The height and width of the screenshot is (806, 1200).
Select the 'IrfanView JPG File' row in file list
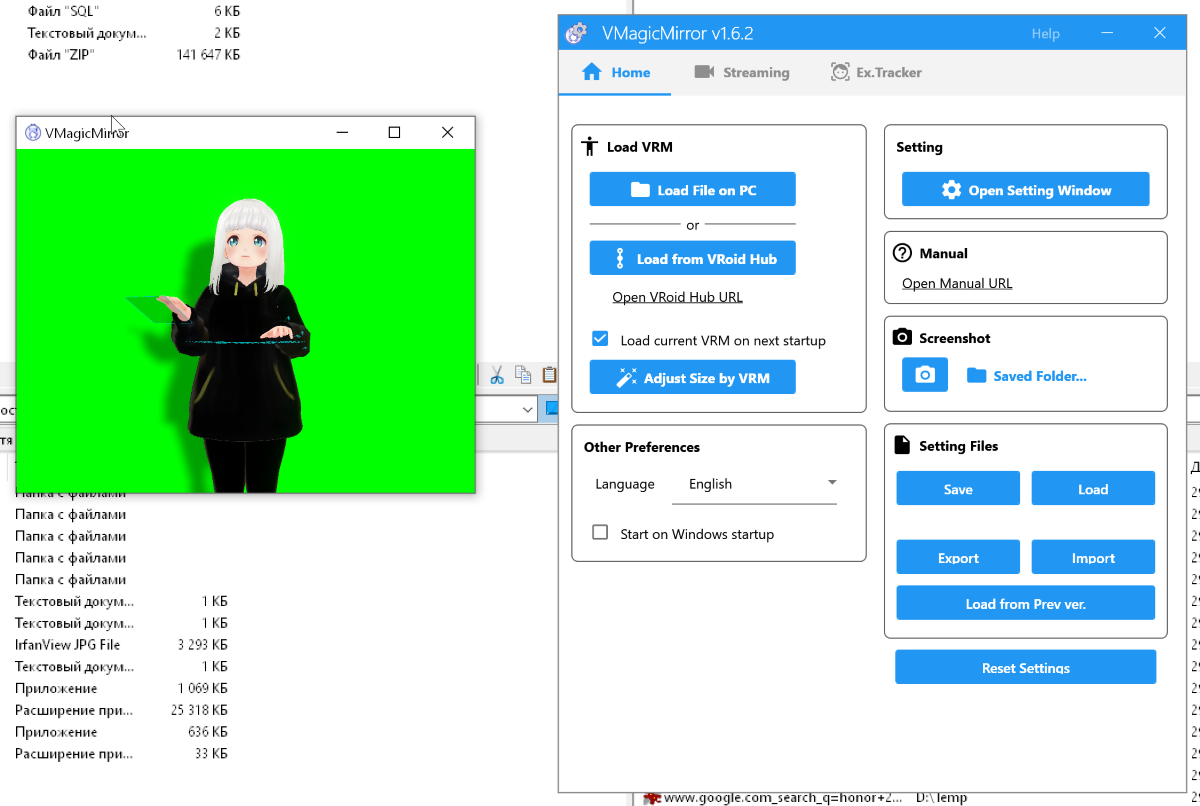(x=120, y=645)
